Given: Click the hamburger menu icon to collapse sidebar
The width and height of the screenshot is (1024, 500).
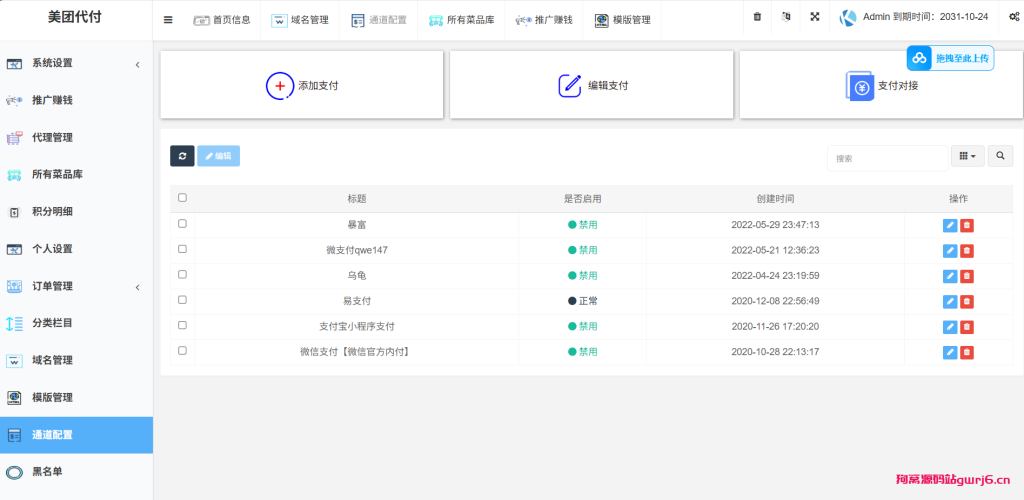Looking at the screenshot, I should (168, 19).
